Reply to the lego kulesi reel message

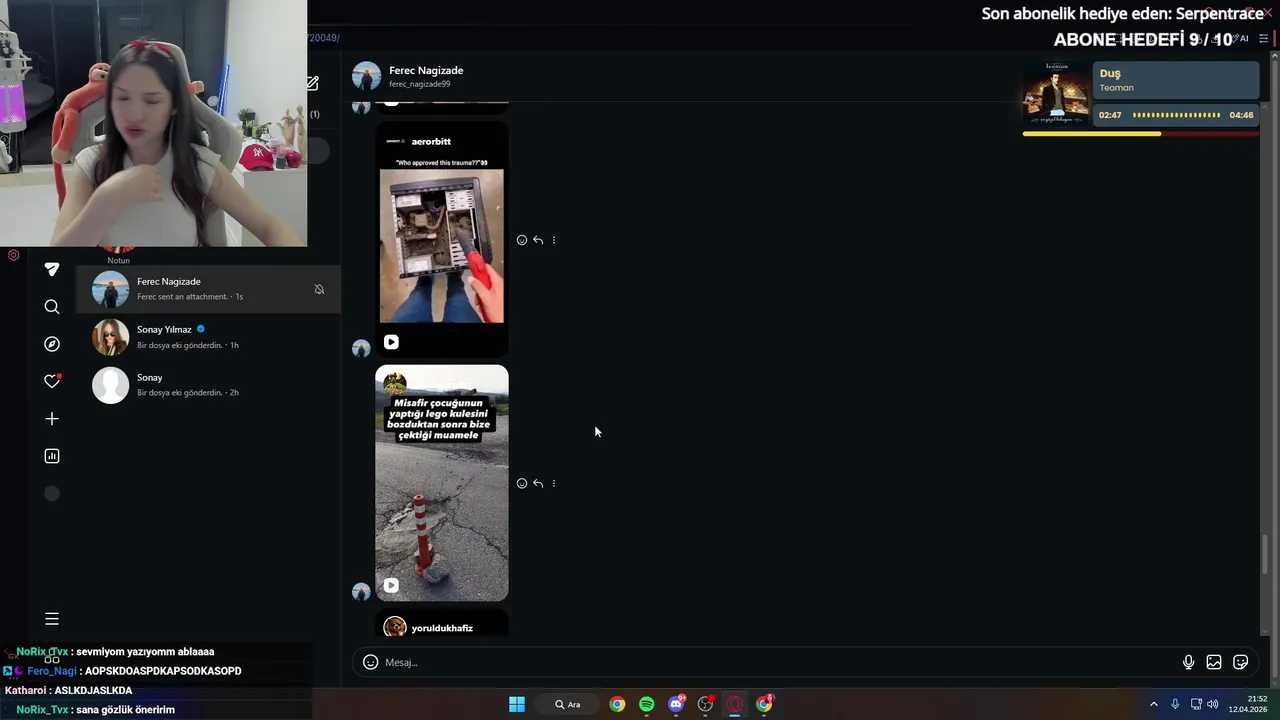(x=538, y=483)
